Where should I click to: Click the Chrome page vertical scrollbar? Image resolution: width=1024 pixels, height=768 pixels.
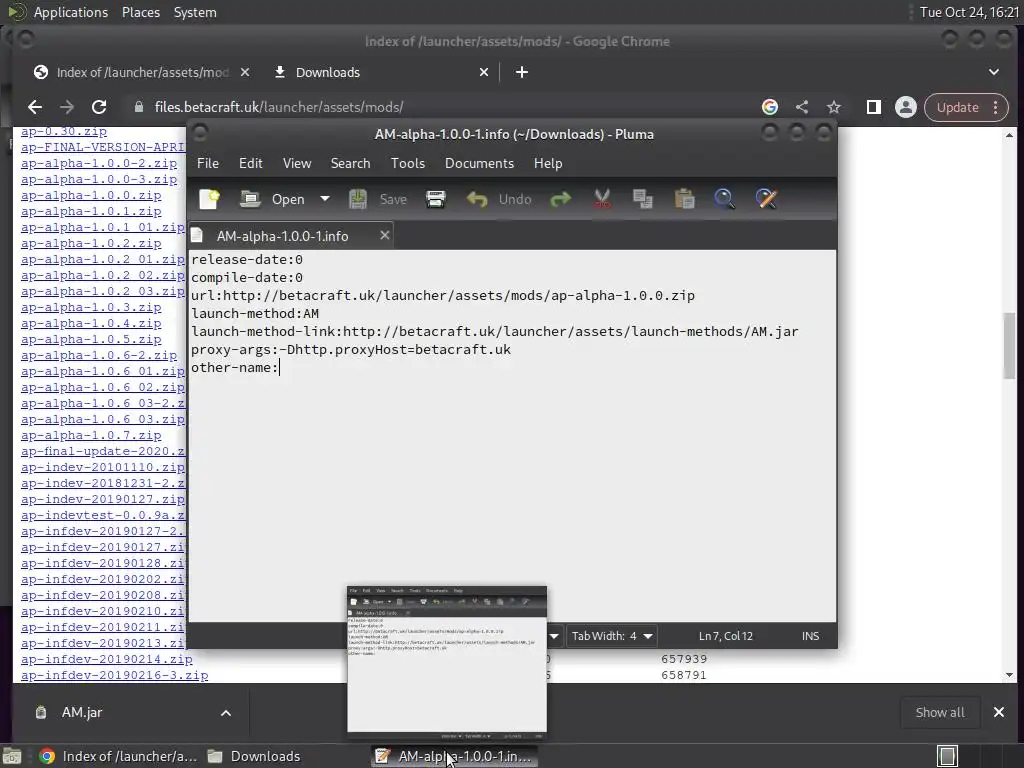click(x=1010, y=345)
